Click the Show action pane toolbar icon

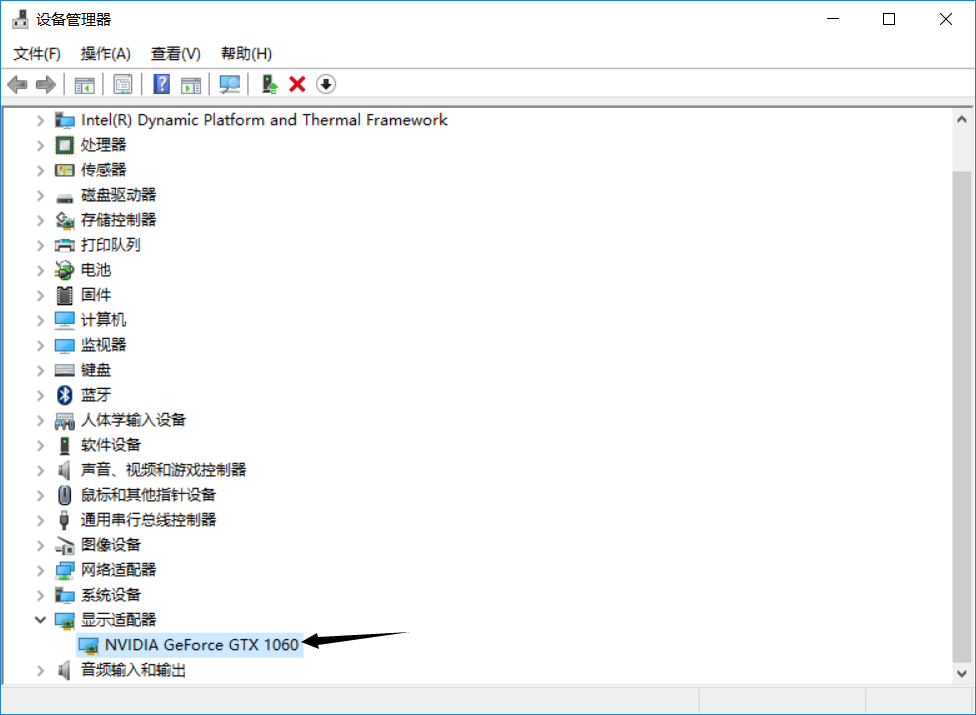point(191,84)
